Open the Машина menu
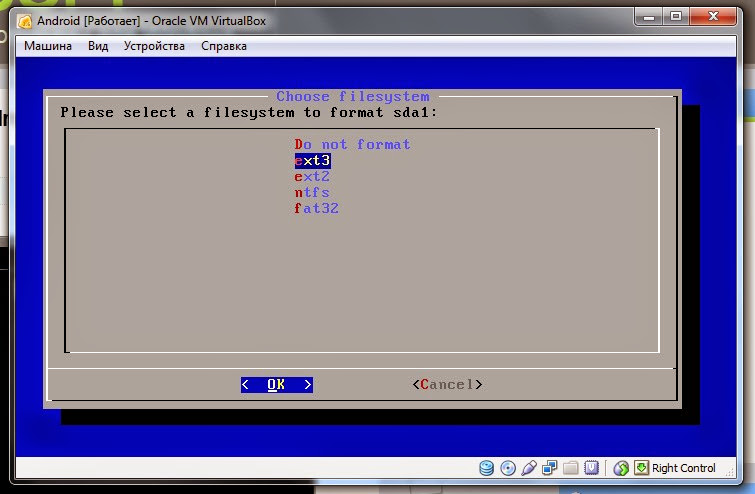The width and height of the screenshot is (755, 494). point(48,46)
